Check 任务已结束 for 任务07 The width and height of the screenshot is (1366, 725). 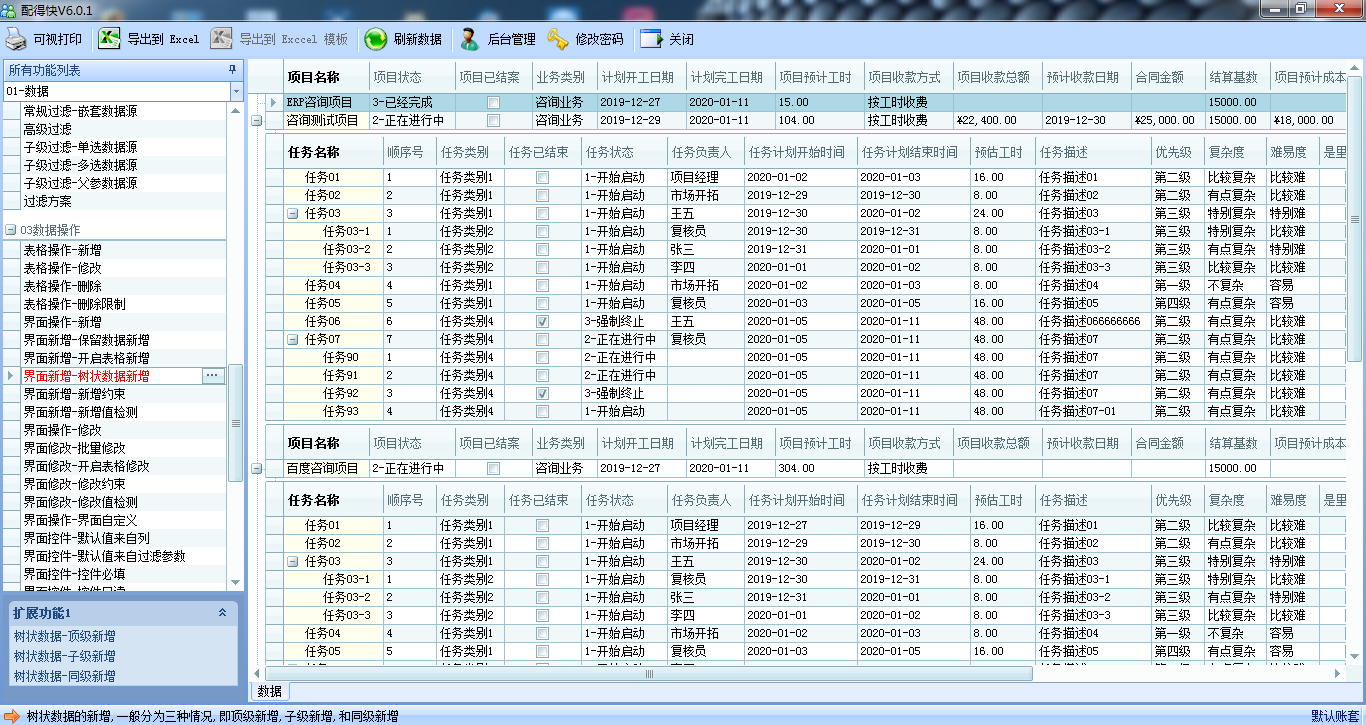(542, 340)
